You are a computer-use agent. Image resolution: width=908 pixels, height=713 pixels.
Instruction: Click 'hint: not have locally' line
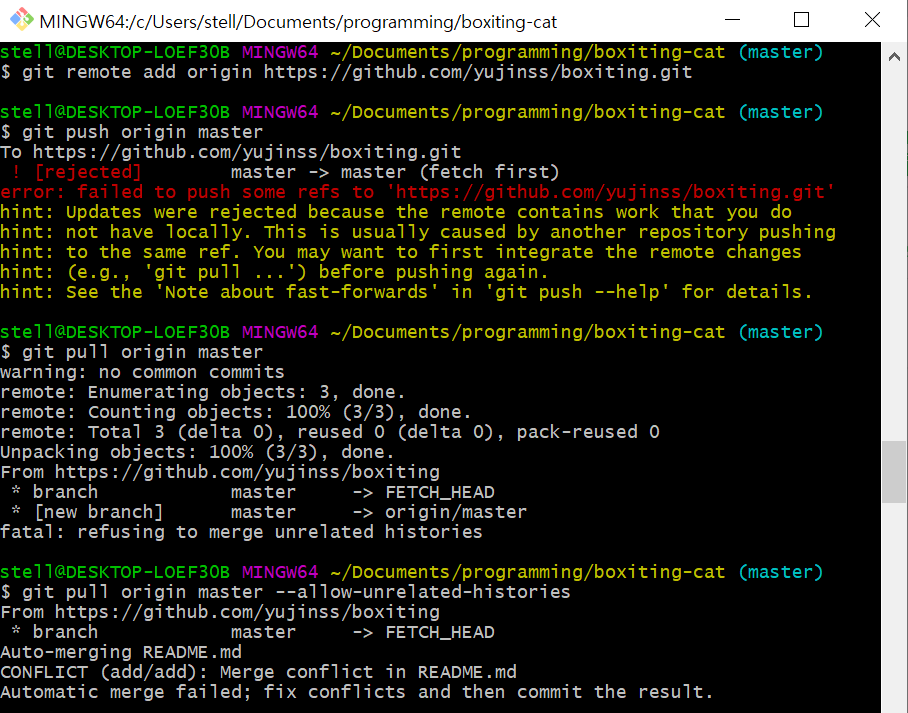tap(418, 232)
